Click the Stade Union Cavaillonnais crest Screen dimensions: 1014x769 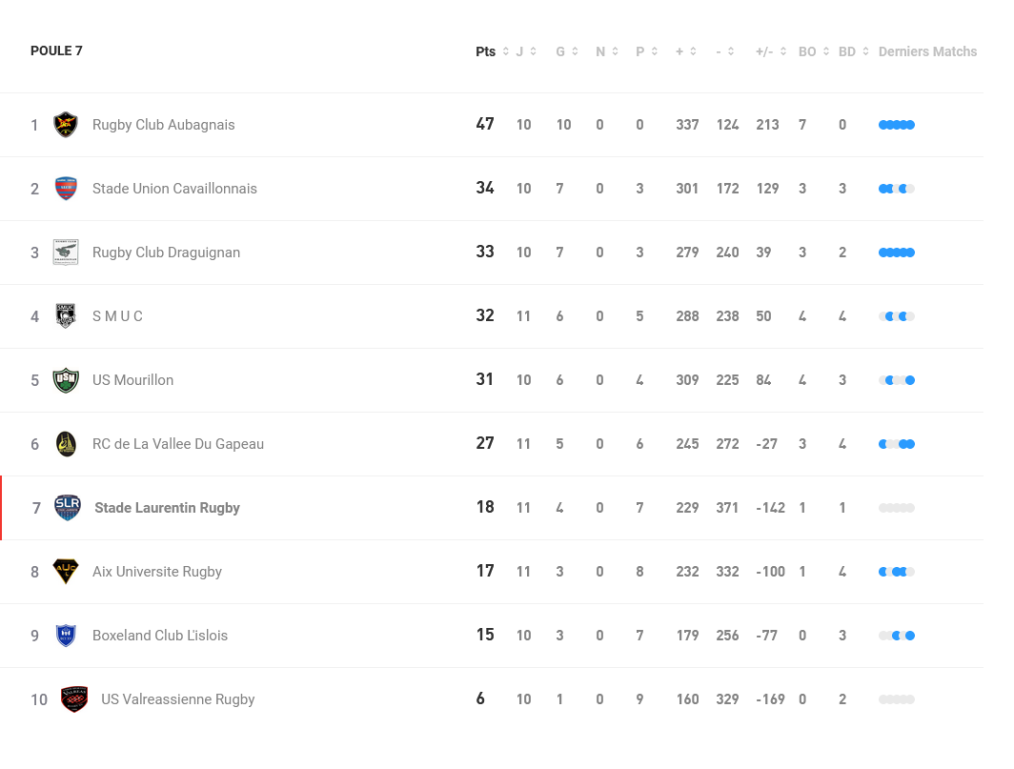point(66,189)
